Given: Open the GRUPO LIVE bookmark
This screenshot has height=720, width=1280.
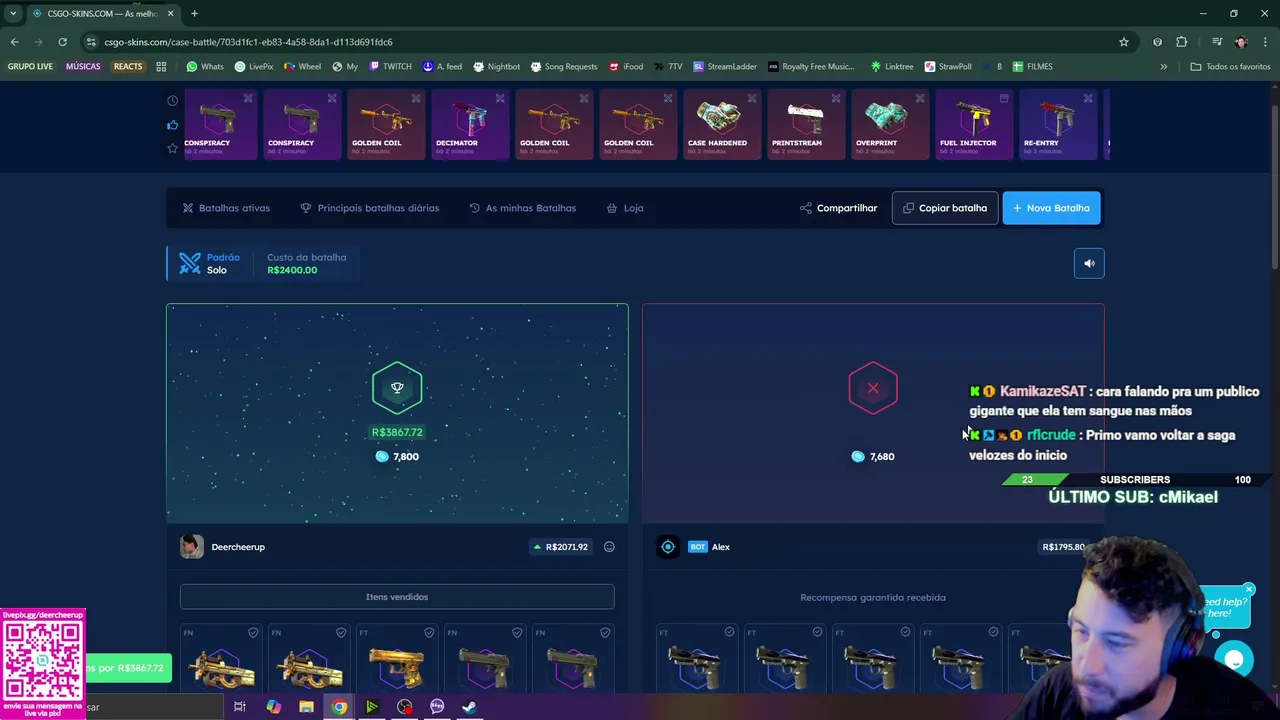Looking at the screenshot, I should point(30,66).
